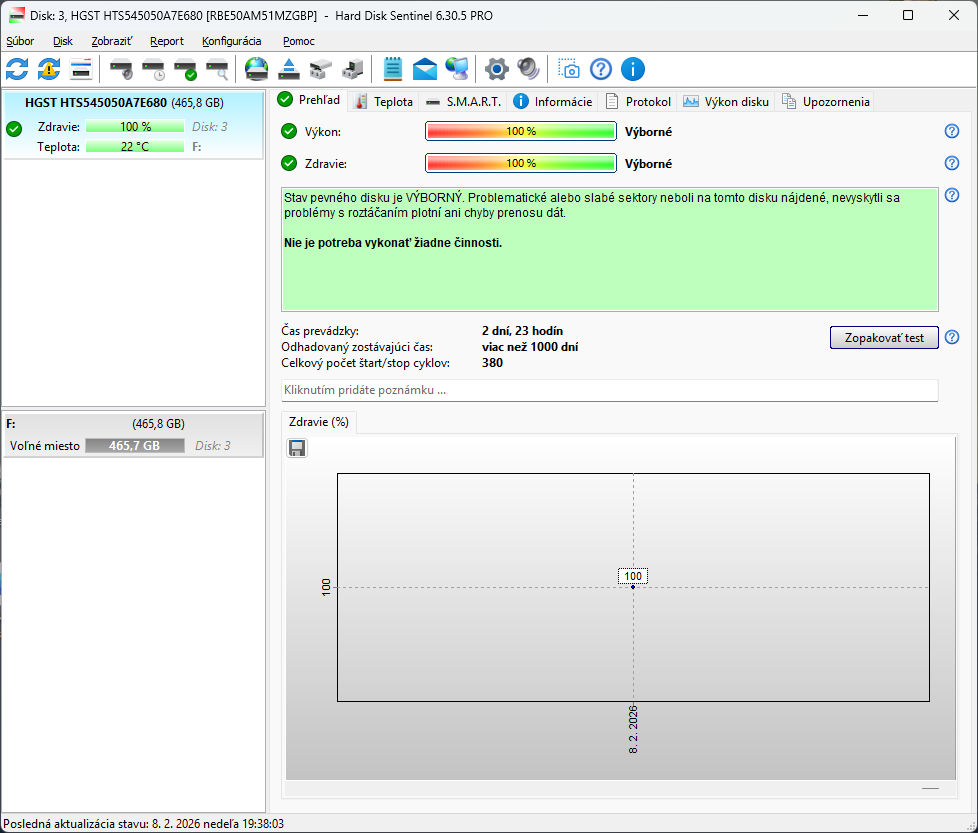Click the Teplota 22 °C bar
978x833 pixels.
(135, 147)
